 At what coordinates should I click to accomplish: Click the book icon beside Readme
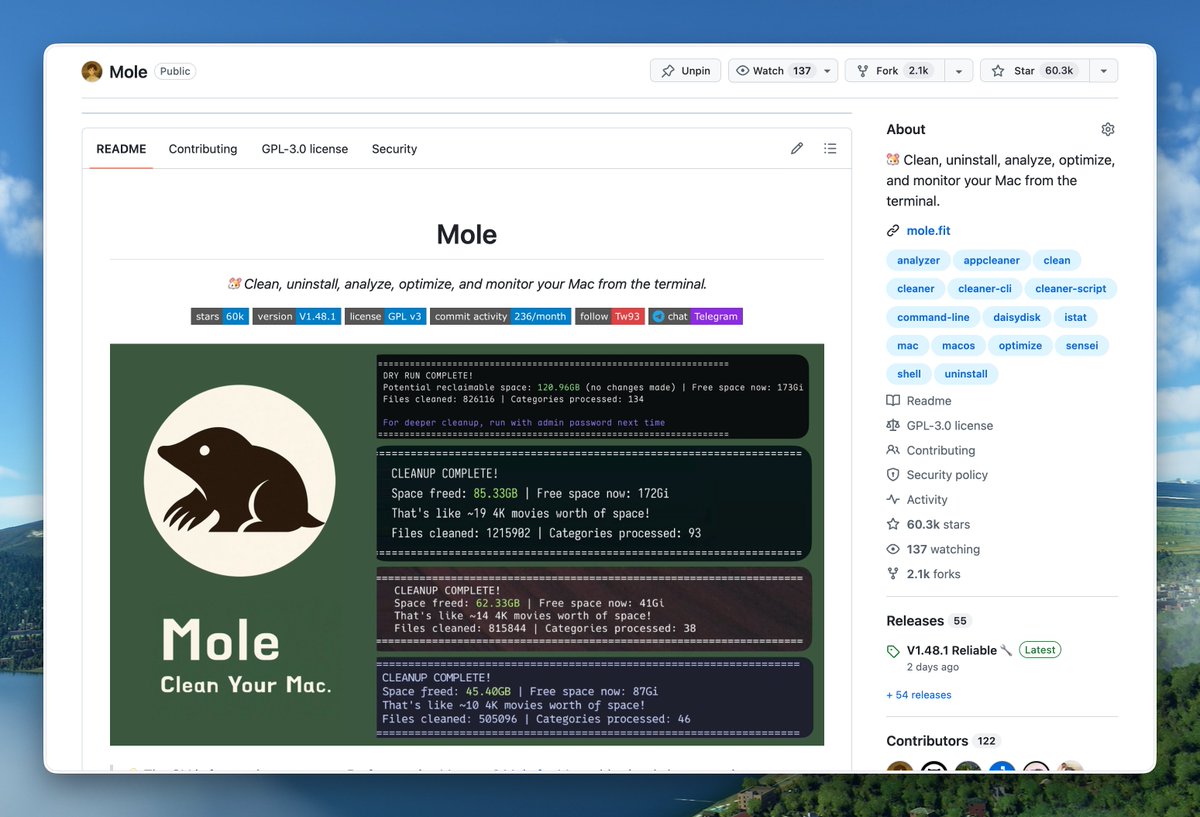click(893, 400)
